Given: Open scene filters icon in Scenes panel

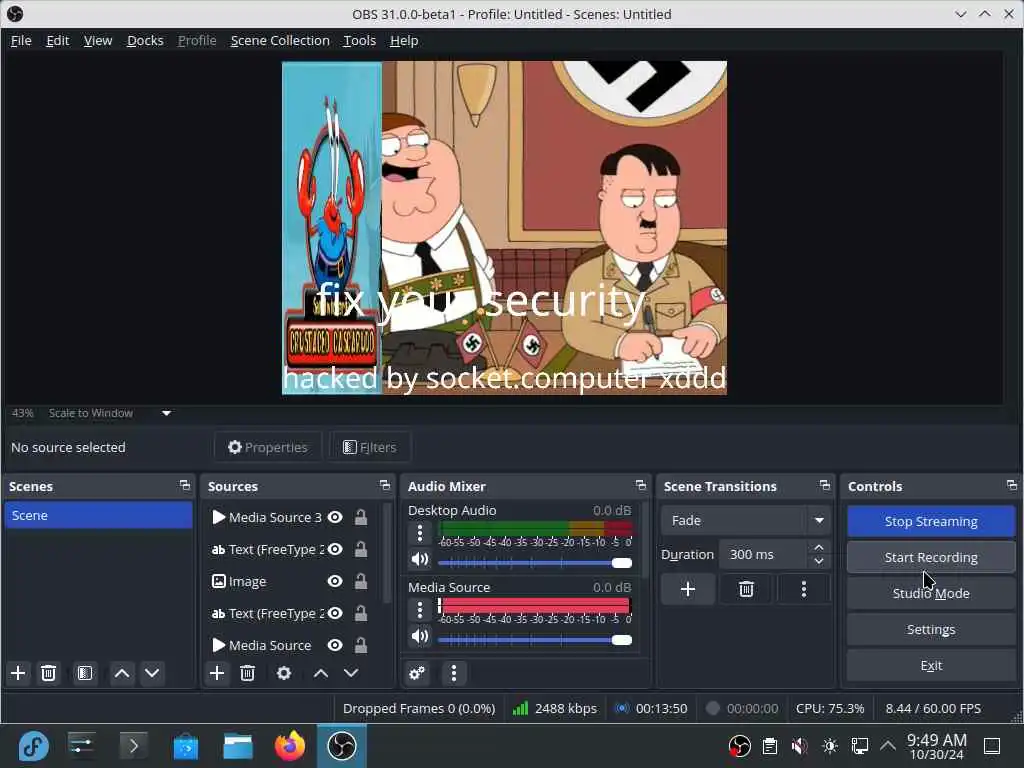Looking at the screenshot, I should pos(85,673).
